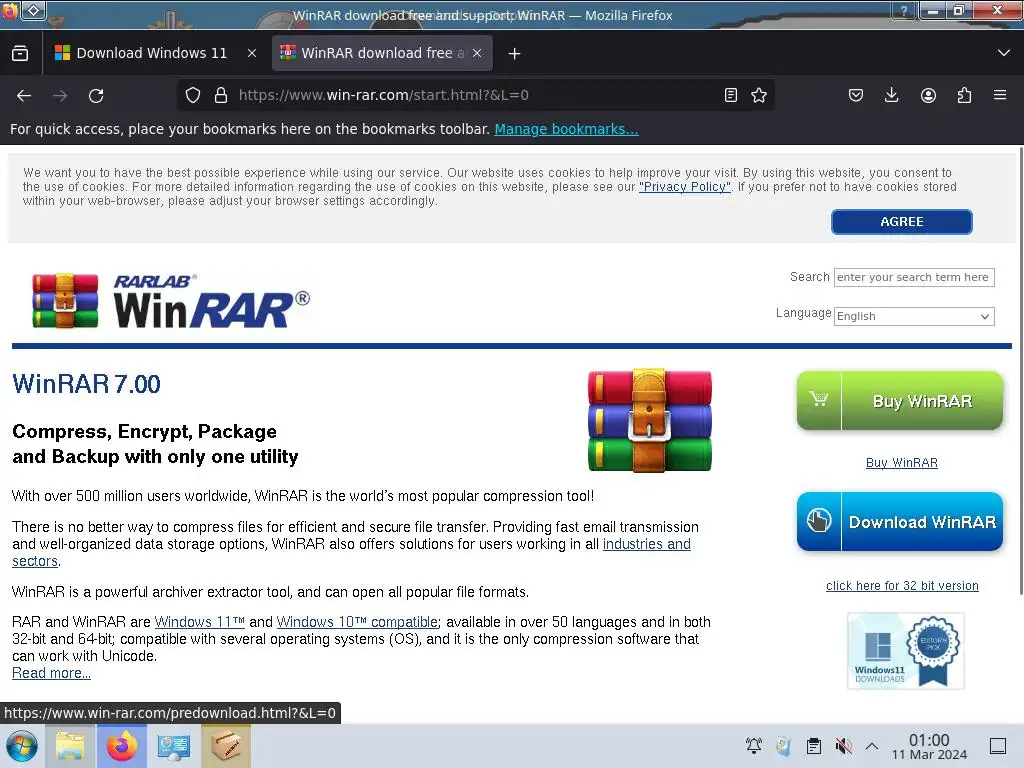Open the system settings monitor taskbar icon
Image resolution: width=1024 pixels, height=768 pixels.
click(x=173, y=746)
